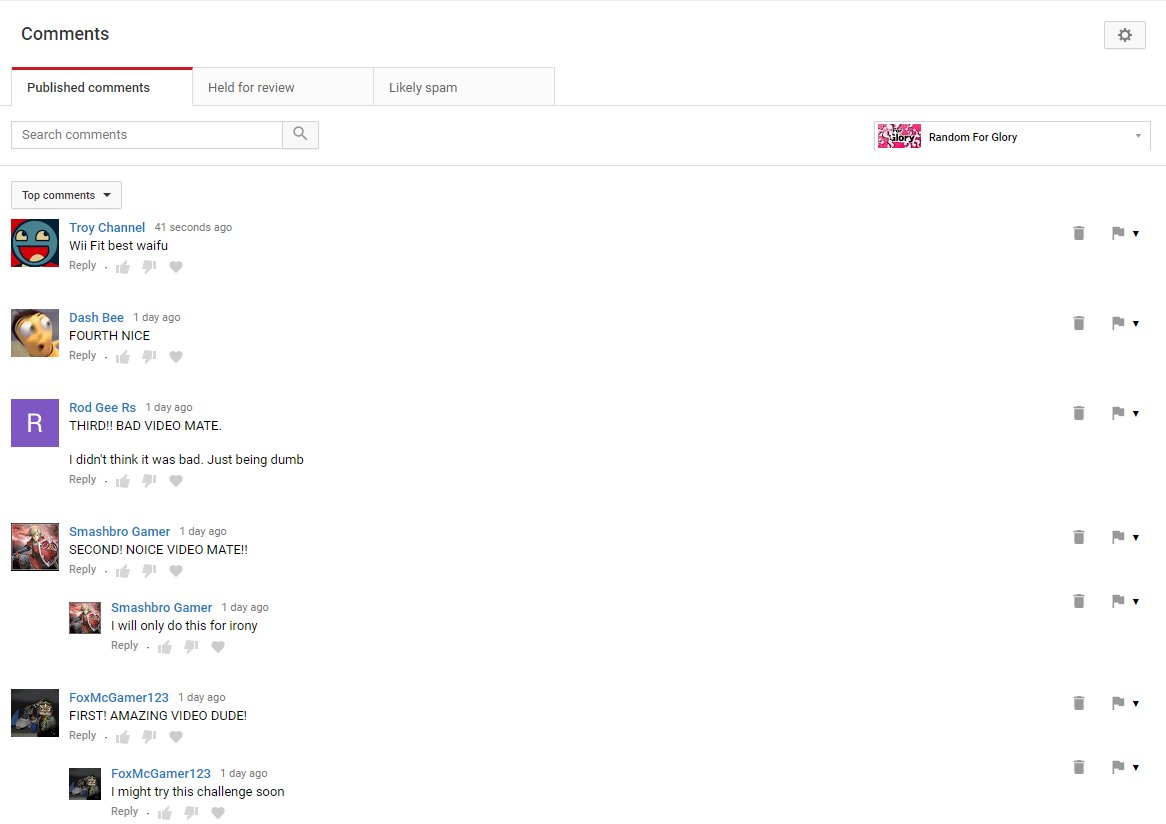Dislike Troy Channel's comment

tap(149, 267)
